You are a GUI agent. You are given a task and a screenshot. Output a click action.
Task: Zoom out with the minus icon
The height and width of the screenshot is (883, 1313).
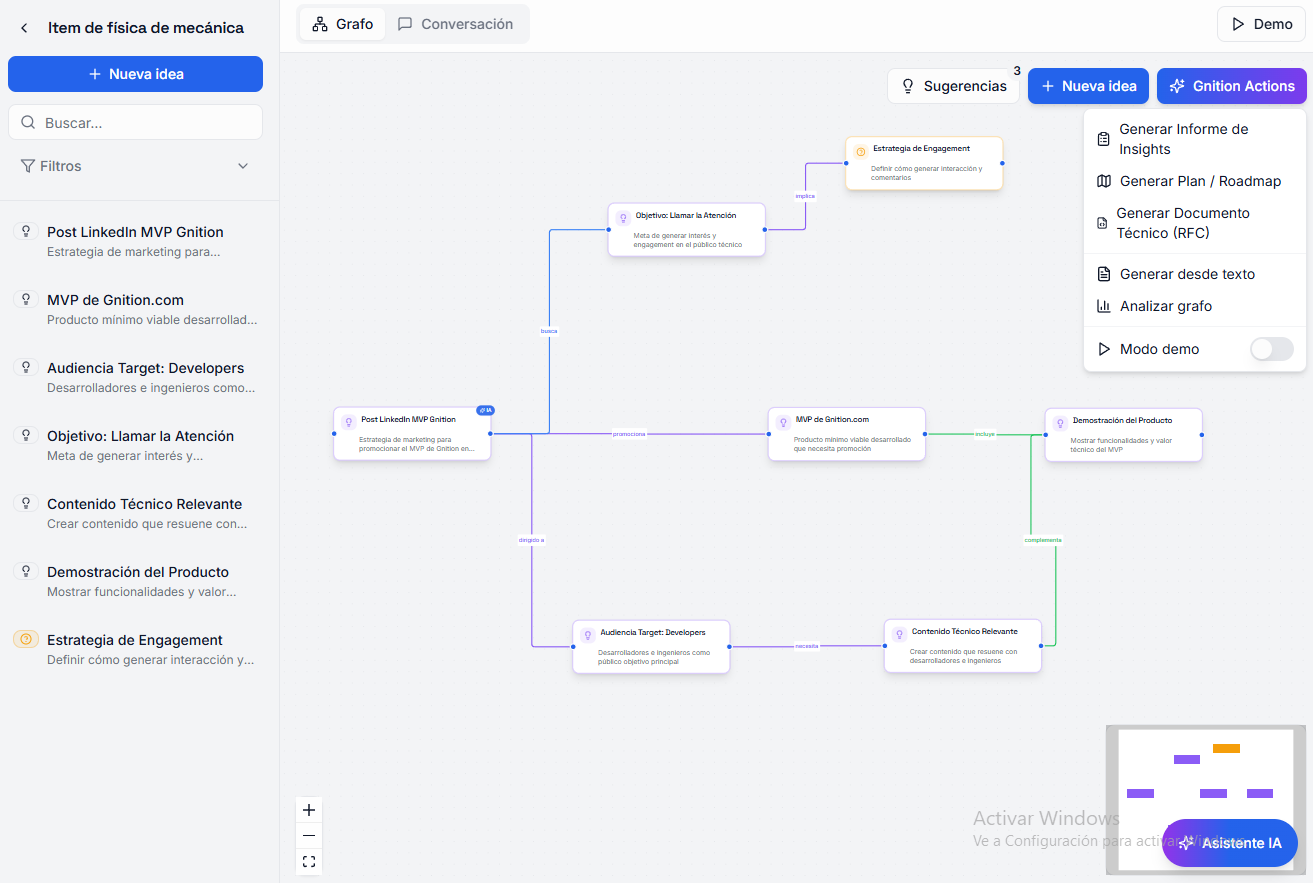click(x=309, y=835)
